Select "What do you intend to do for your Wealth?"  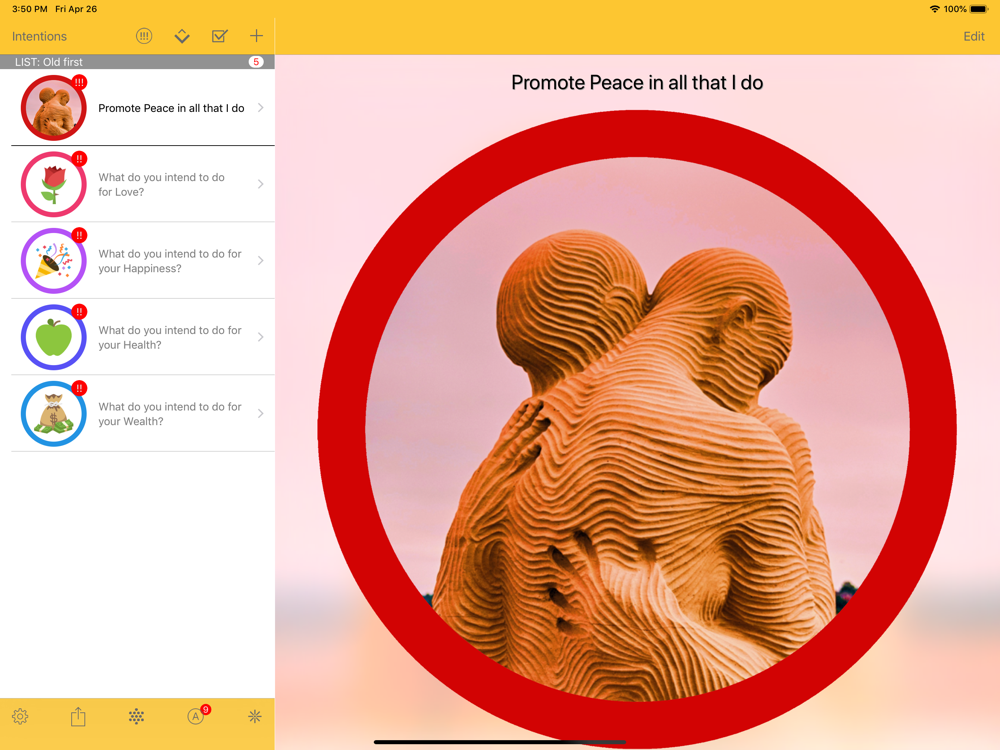point(170,414)
